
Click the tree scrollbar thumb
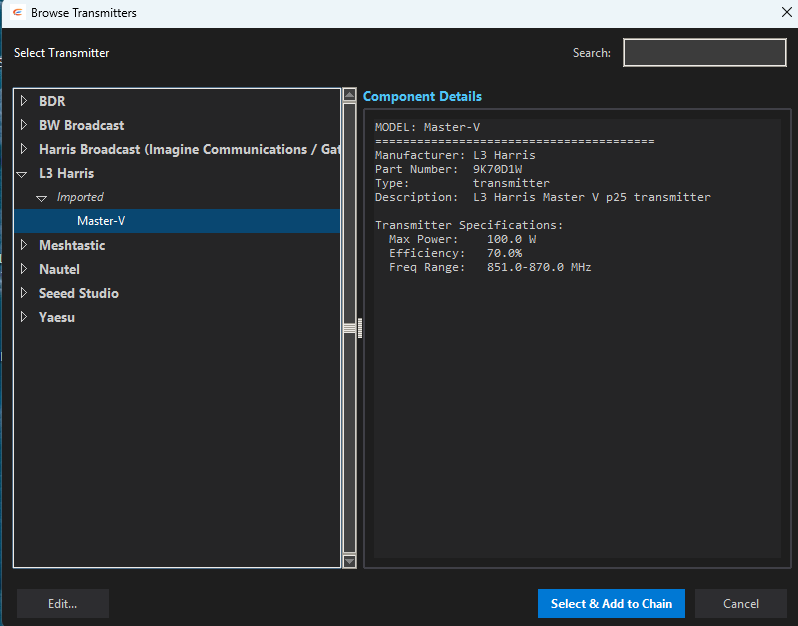pos(350,328)
